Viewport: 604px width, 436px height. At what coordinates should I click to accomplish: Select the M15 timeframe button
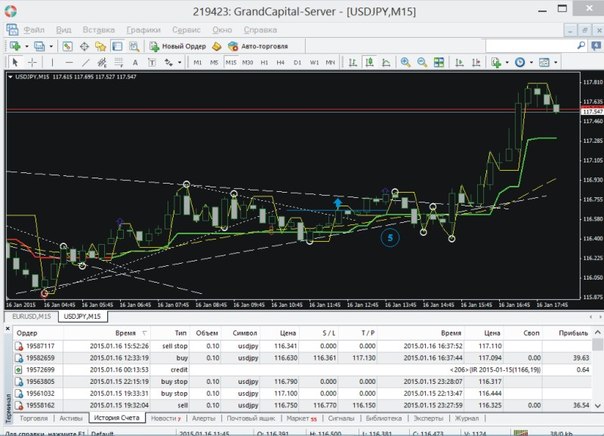(231, 62)
